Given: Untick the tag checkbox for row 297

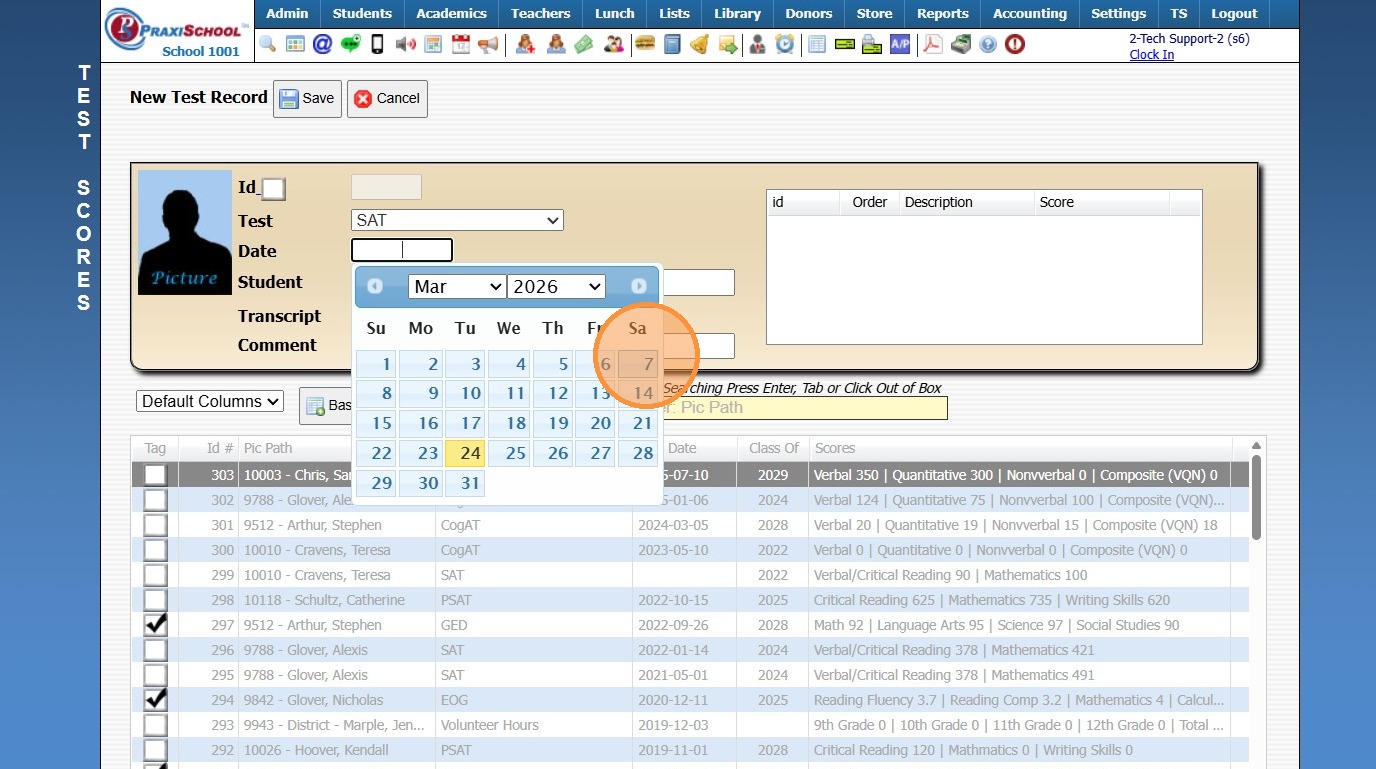Looking at the screenshot, I should 155,625.
